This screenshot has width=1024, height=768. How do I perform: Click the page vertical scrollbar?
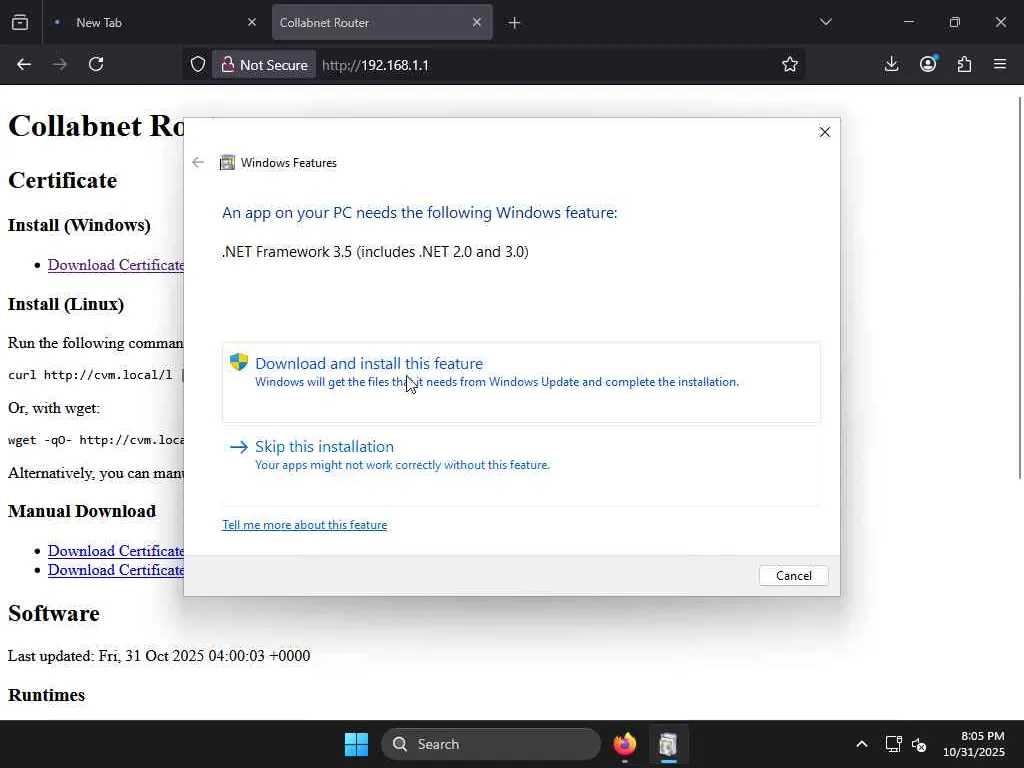pyautogui.click(x=1019, y=287)
